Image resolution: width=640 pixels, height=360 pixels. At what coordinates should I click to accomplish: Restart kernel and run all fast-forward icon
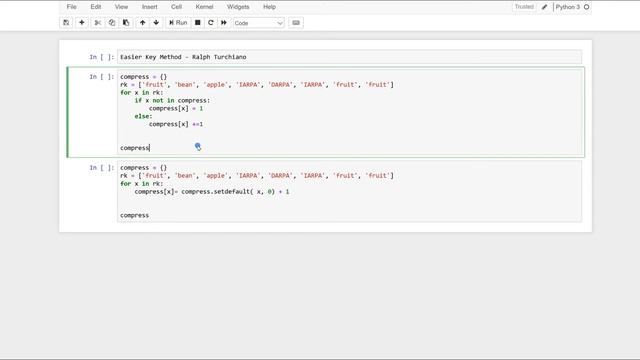224,23
